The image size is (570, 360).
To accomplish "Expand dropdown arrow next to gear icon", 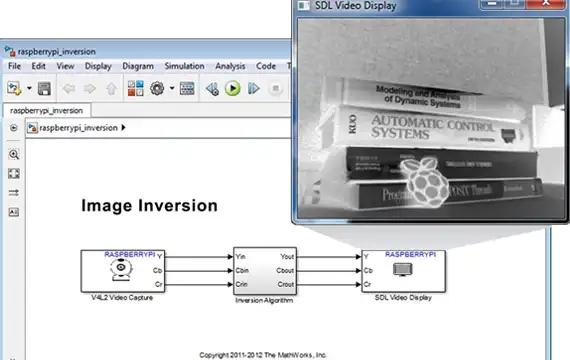I will pos(172,88).
